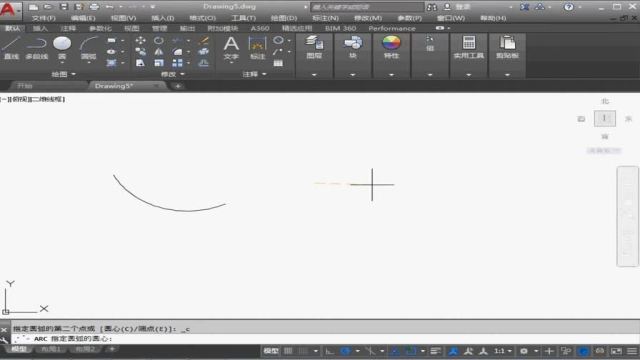The width and height of the screenshot is (640, 360).
Task: Activate the Arc (圆弧) tool
Action: click(x=89, y=48)
